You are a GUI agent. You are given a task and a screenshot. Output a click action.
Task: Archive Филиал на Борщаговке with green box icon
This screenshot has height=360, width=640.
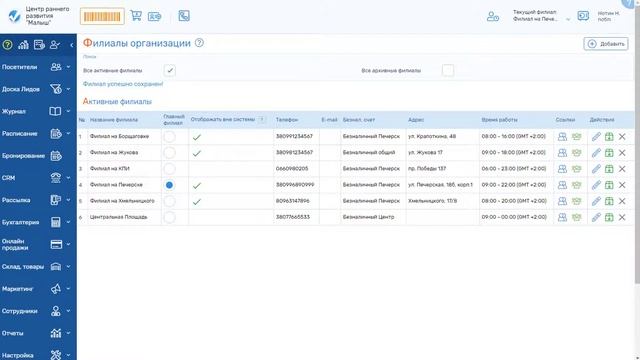point(609,137)
